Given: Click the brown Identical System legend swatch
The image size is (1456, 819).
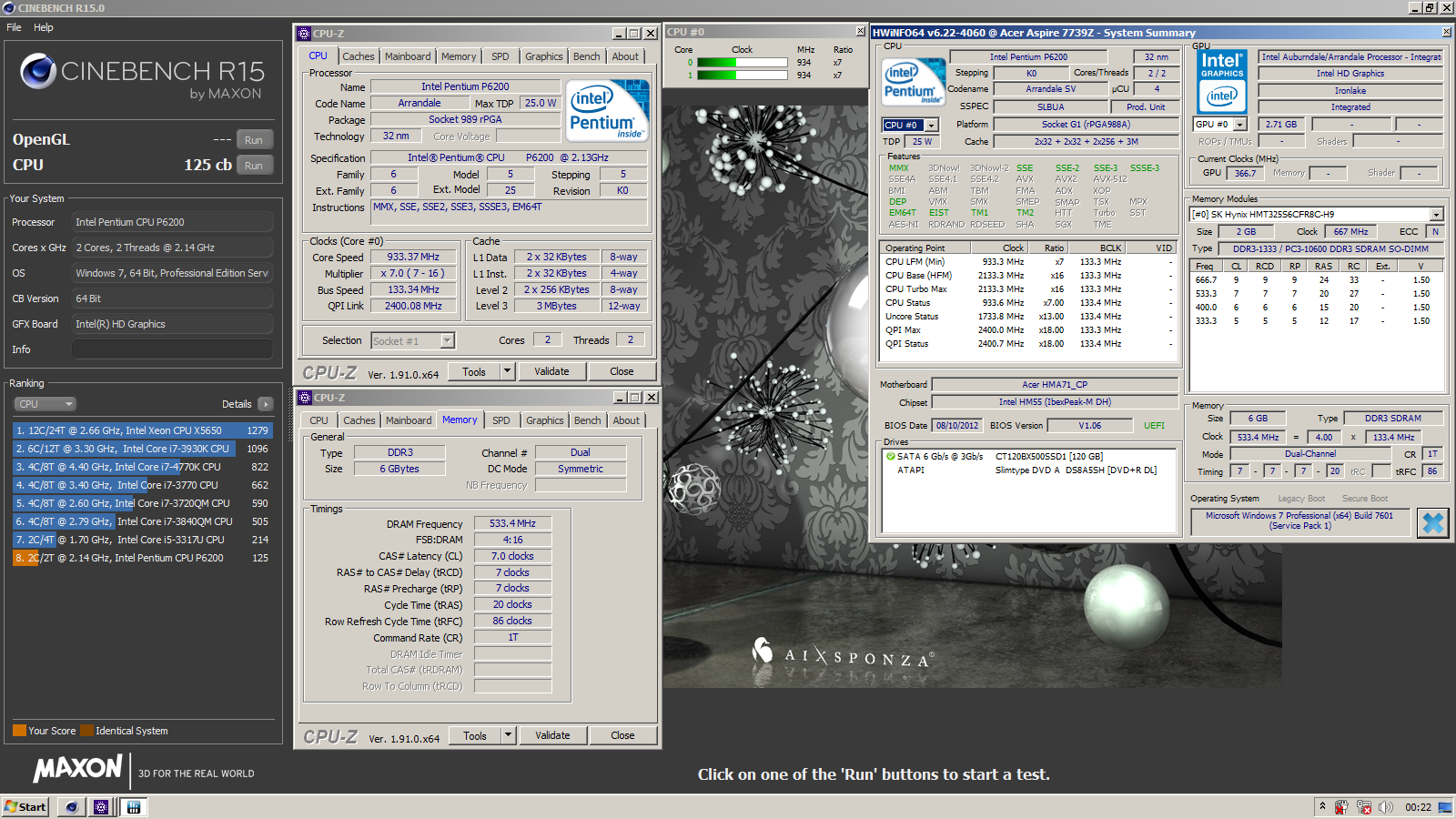Looking at the screenshot, I should point(86,731).
